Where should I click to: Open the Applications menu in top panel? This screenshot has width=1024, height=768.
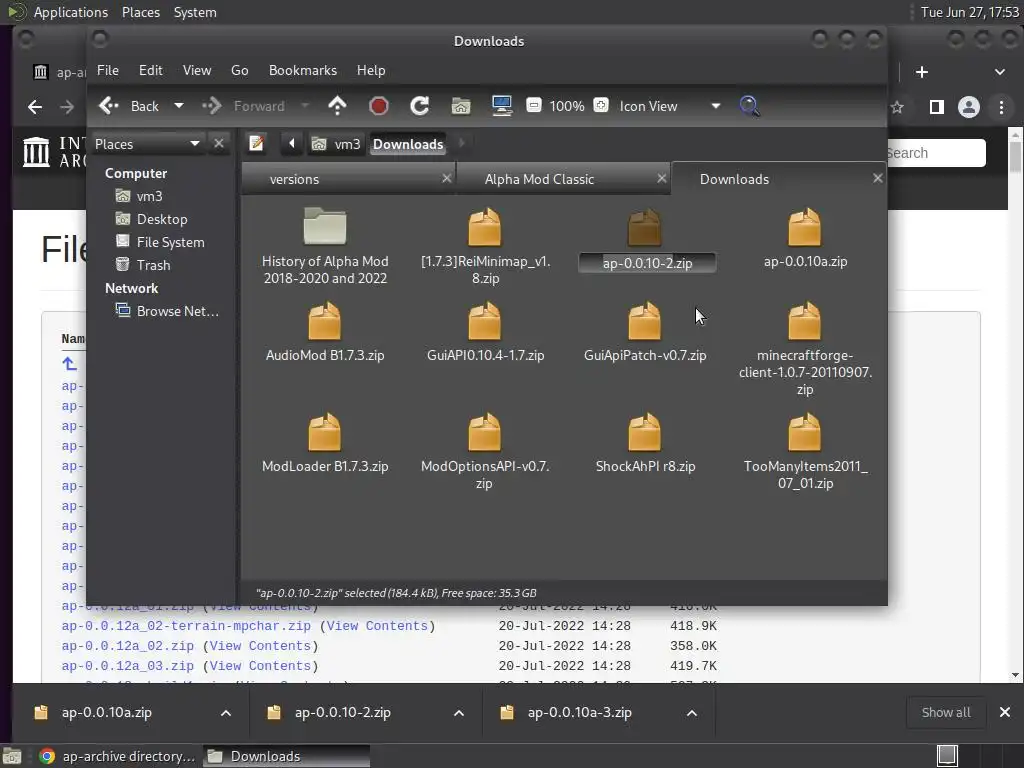(x=71, y=12)
